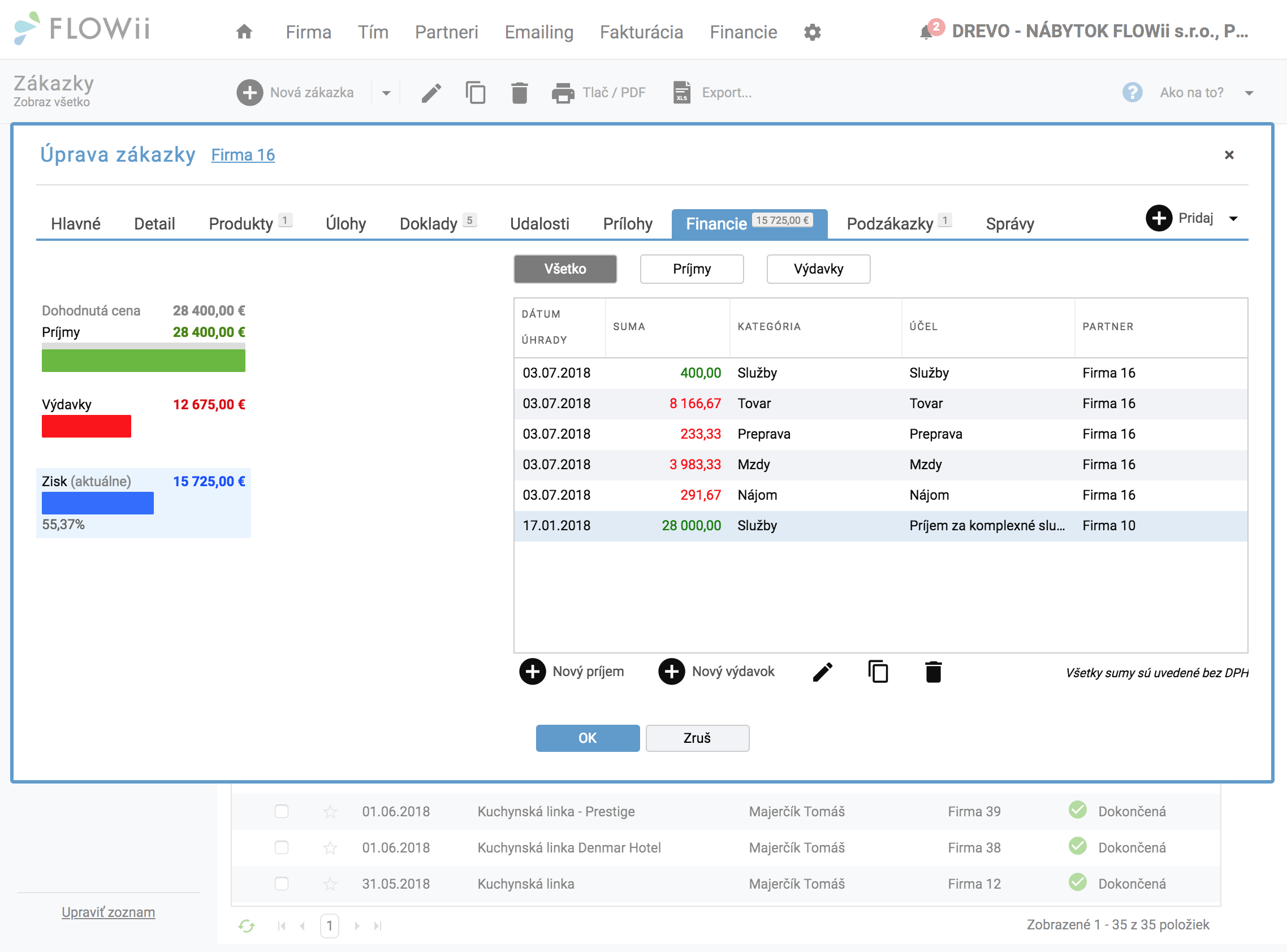
Task: Open the Firma 16 link in the dialog title
Action: tap(243, 155)
